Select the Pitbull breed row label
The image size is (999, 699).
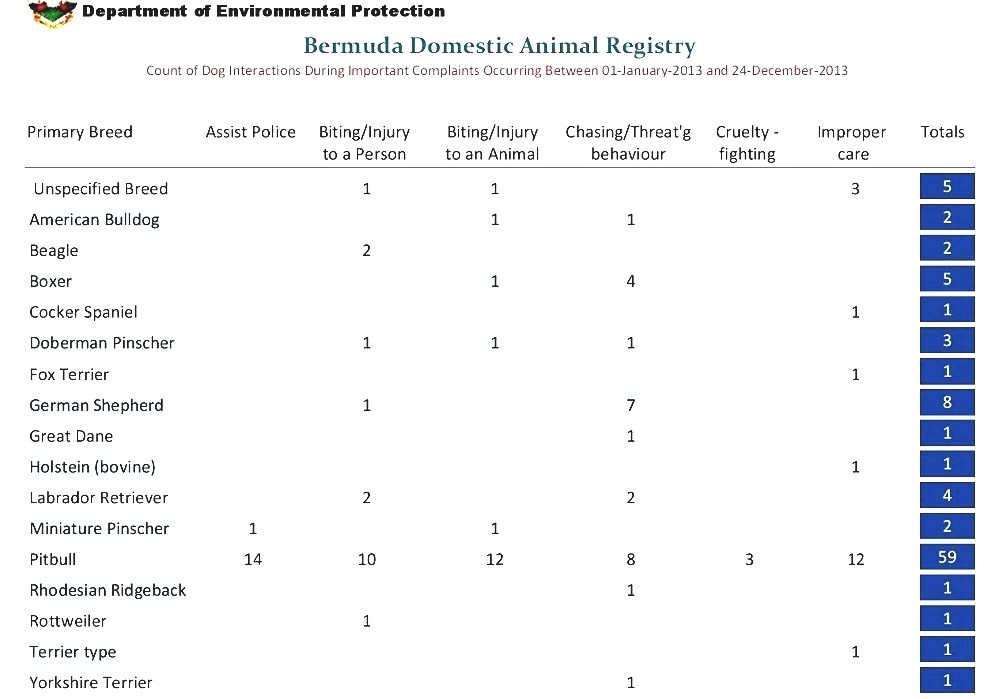coord(53,560)
